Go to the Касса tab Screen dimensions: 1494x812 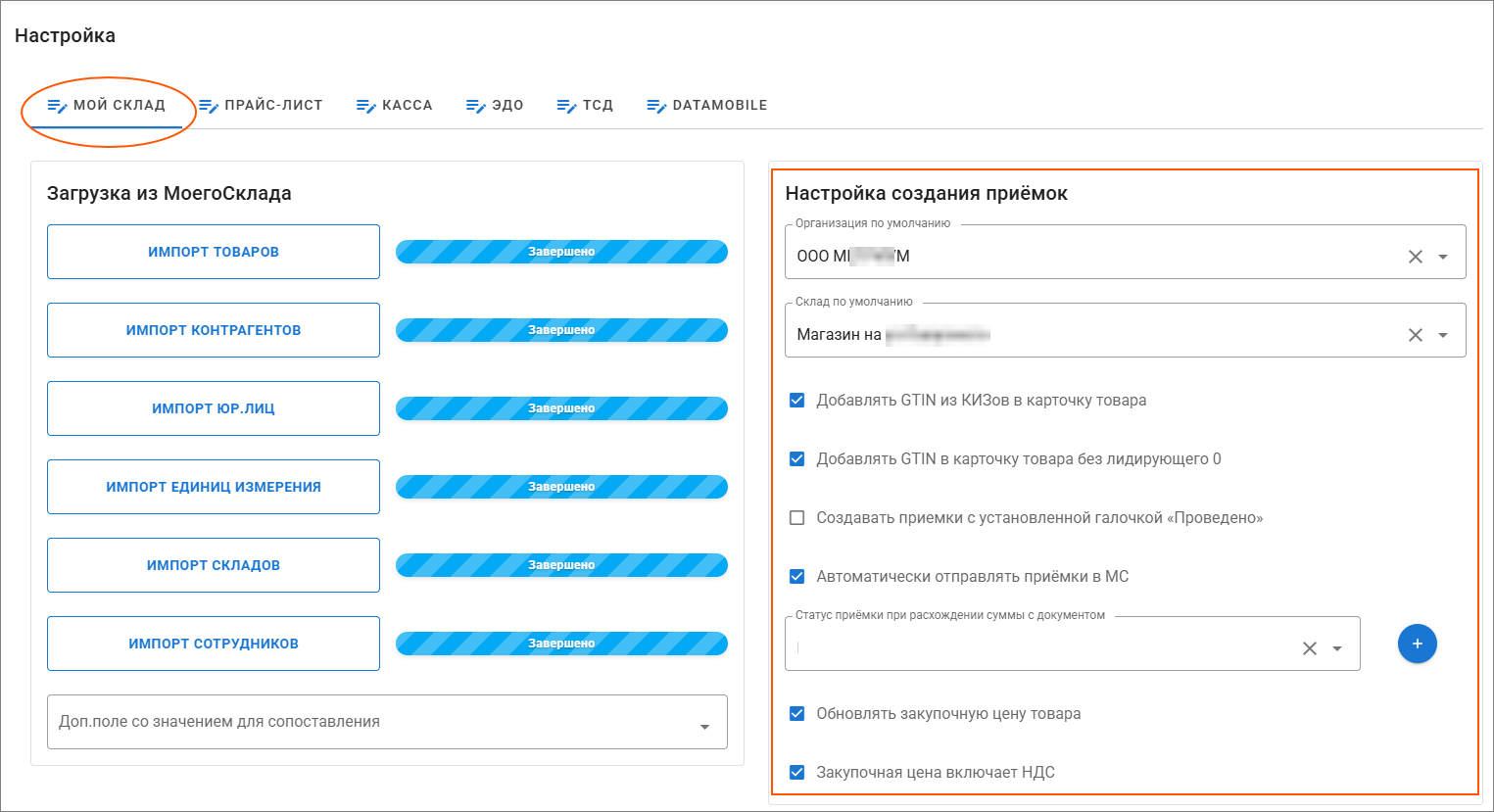(x=395, y=106)
